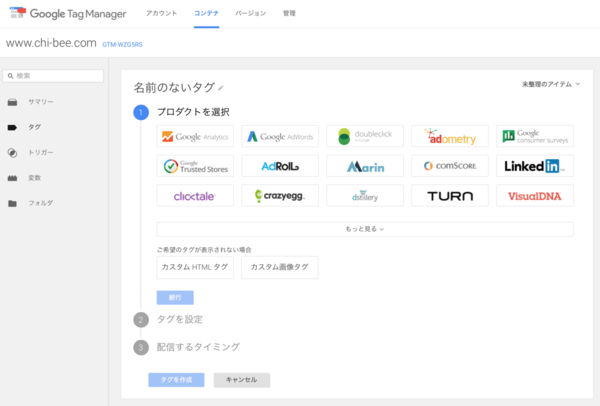Select the DoubleClick product
The height and width of the screenshot is (406, 600).
click(365, 136)
